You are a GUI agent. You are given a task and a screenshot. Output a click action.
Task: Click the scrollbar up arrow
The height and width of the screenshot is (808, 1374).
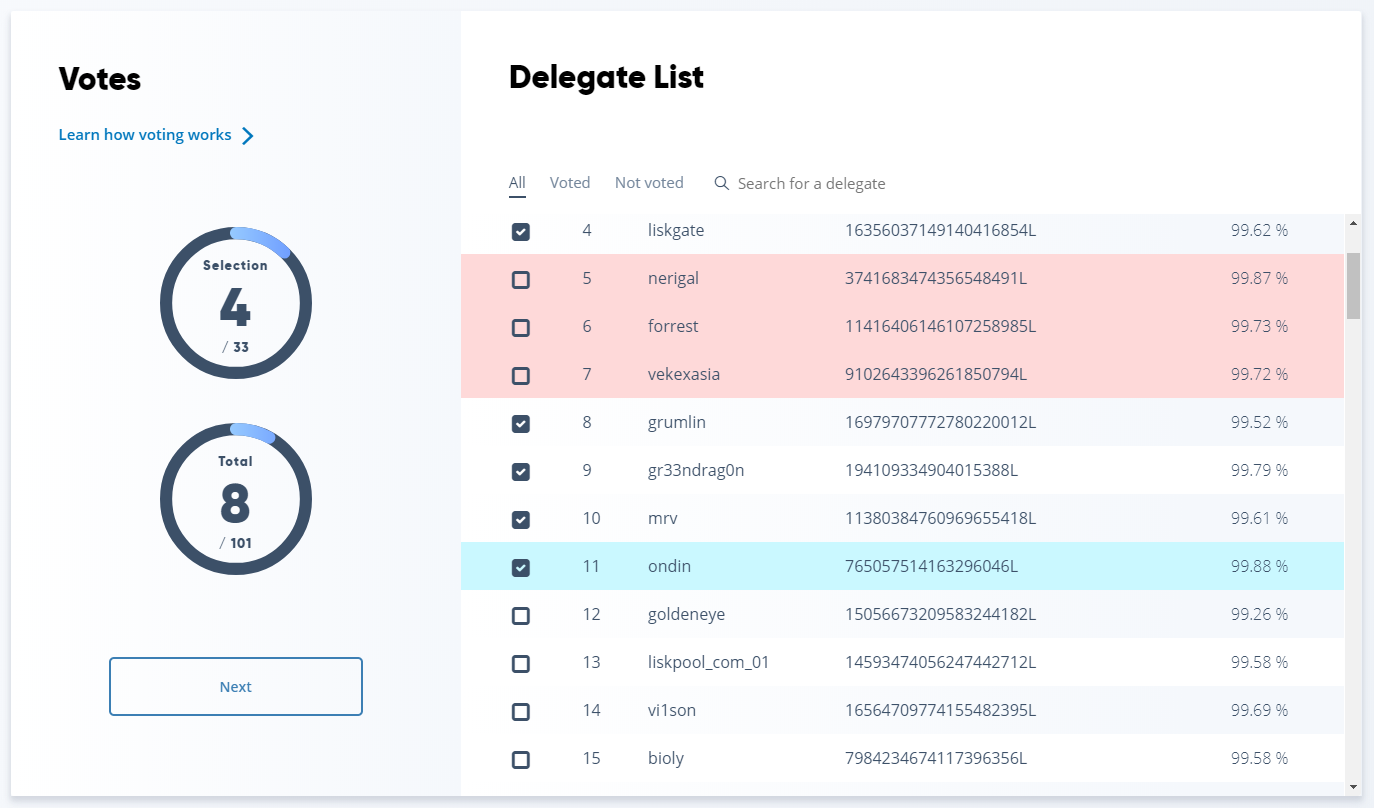click(x=1353, y=224)
